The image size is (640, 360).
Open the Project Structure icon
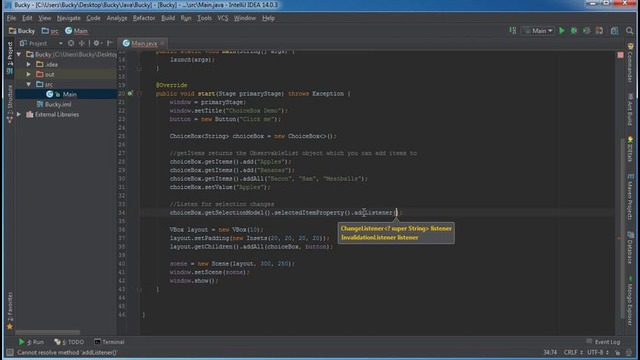tap(614, 31)
